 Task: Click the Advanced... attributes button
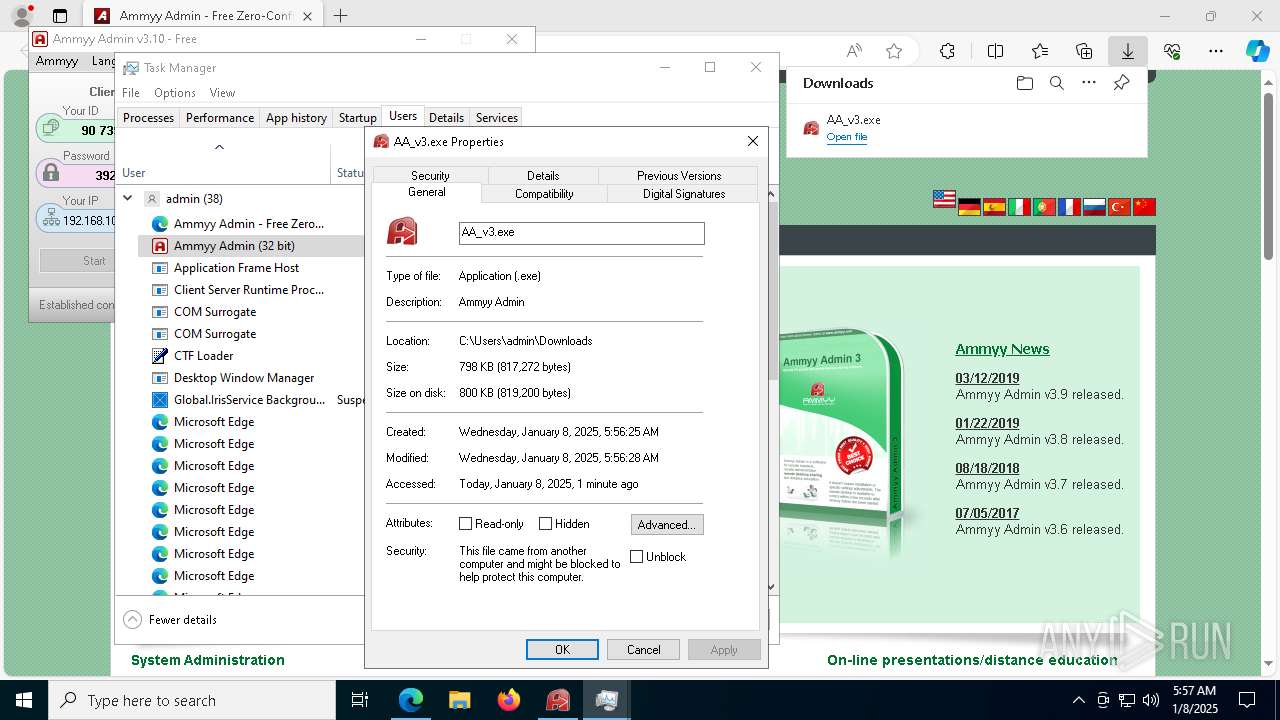pos(667,524)
